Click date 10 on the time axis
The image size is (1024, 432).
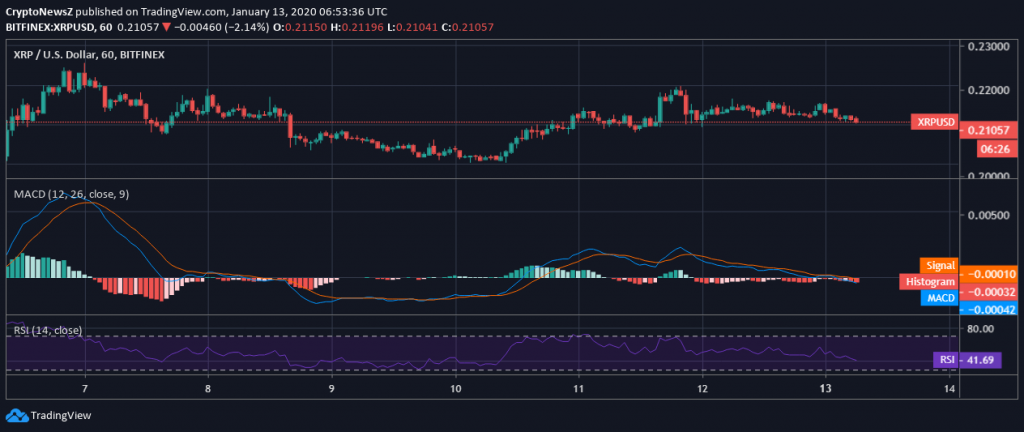(456, 389)
